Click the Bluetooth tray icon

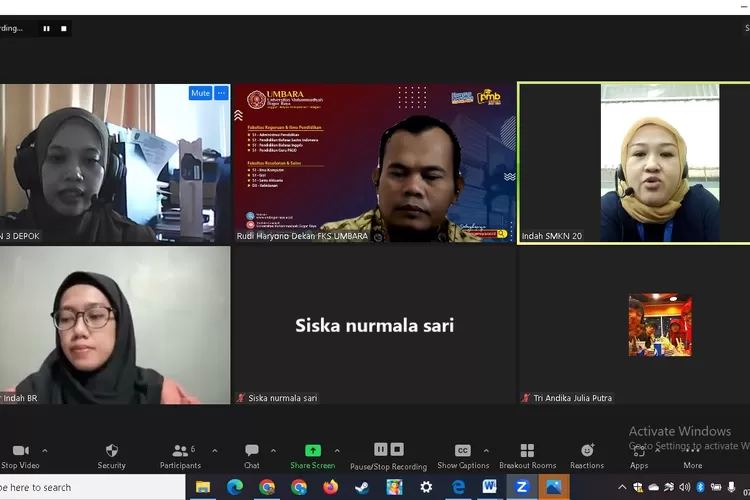click(700, 487)
